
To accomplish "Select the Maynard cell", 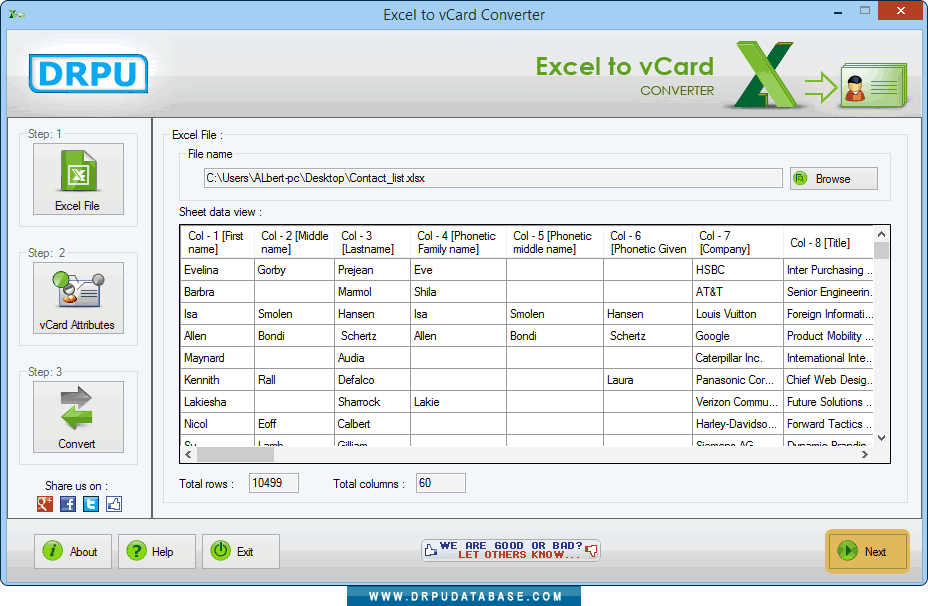I will pos(217,357).
